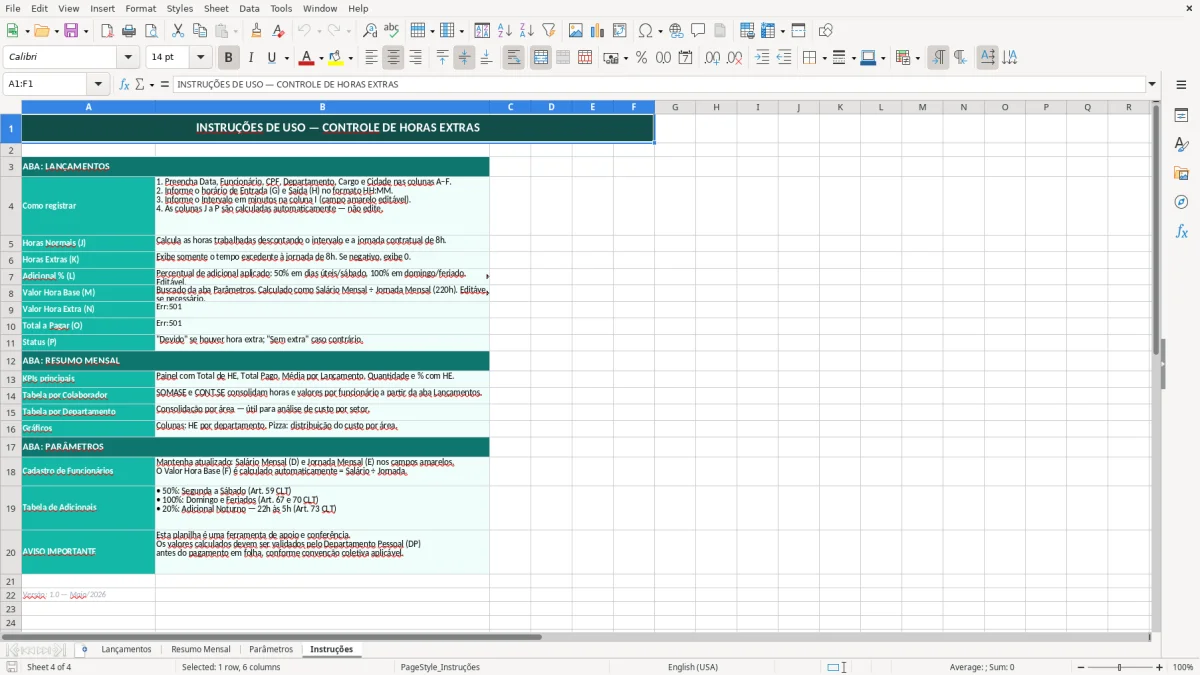Open Print Preview
The width and height of the screenshot is (1200, 675).
pos(150,31)
